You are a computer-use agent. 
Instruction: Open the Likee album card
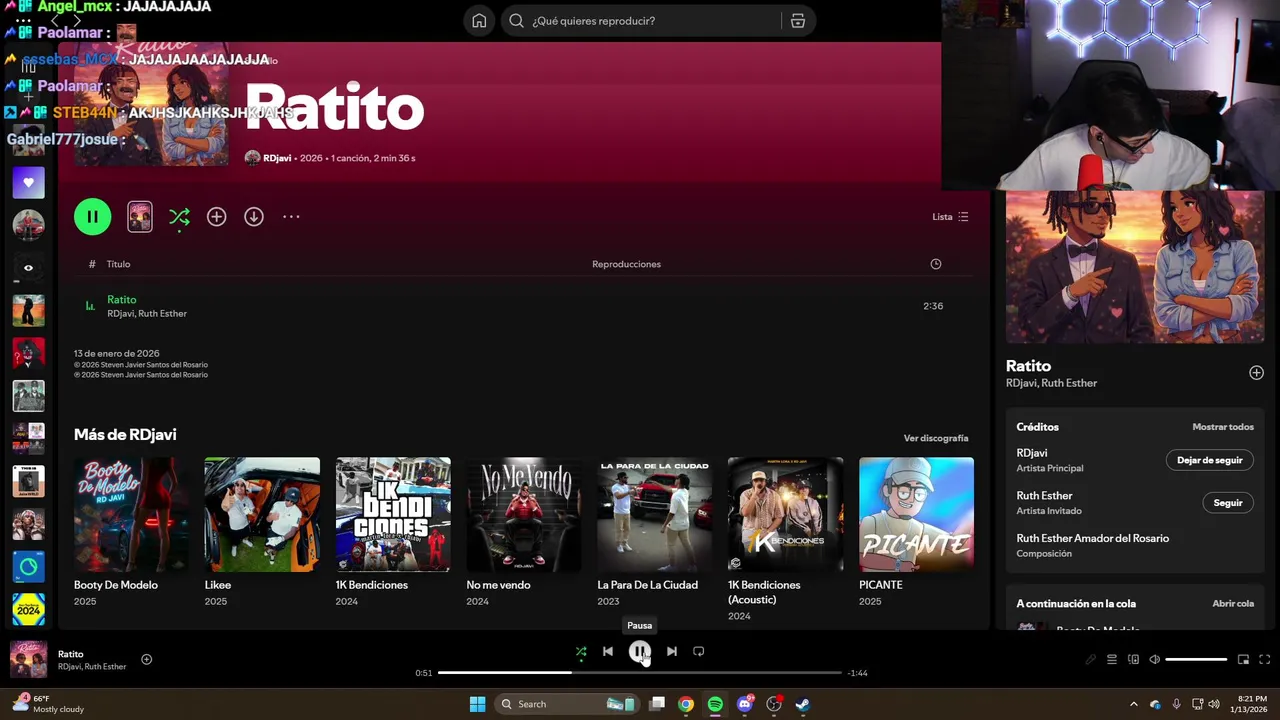[x=262, y=533]
